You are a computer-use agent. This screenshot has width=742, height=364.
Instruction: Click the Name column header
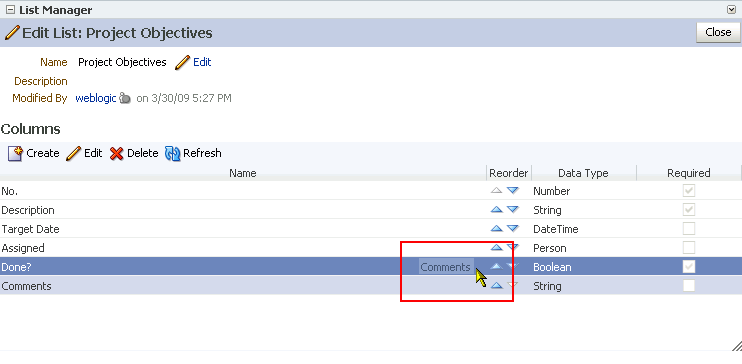[x=243, y=173]
